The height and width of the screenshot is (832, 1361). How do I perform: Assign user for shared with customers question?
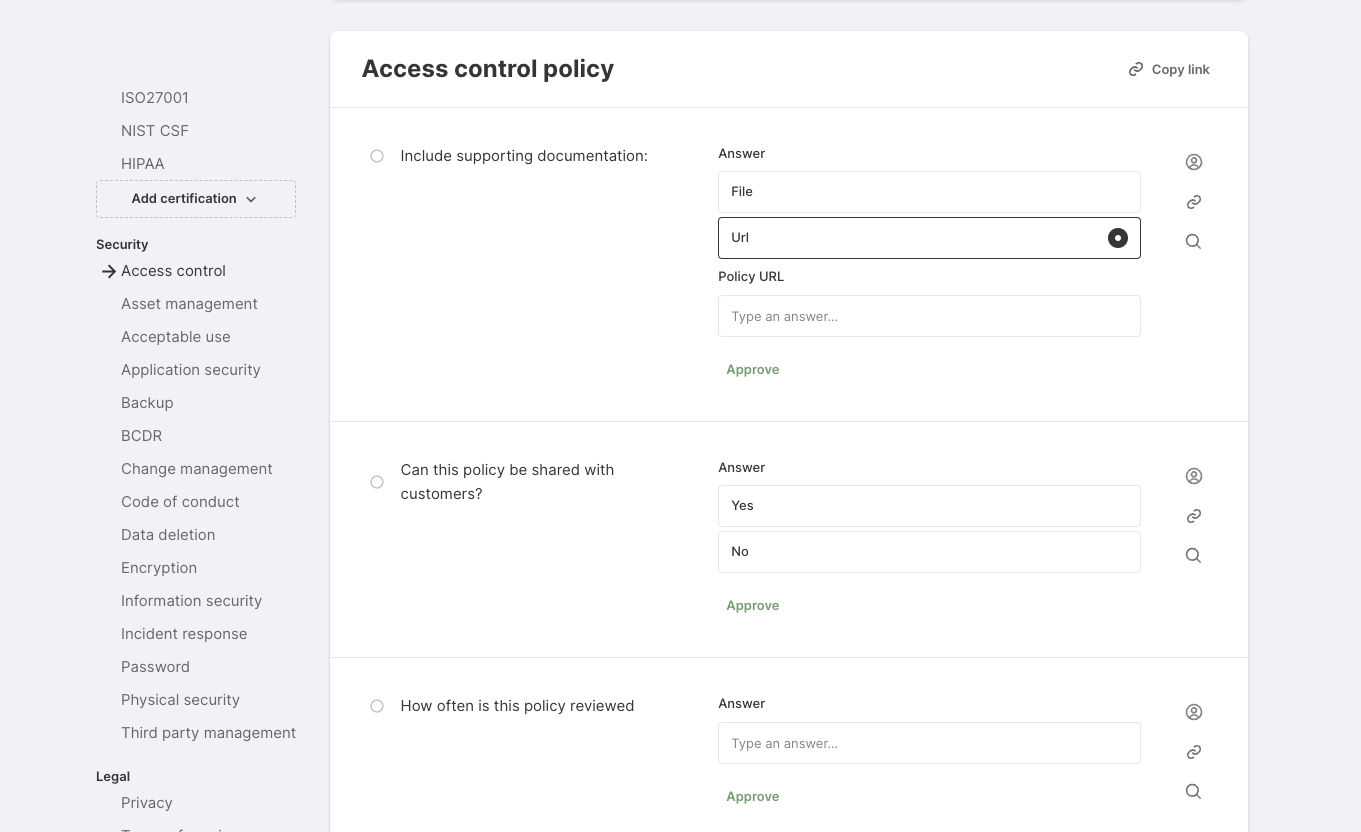[1193, 476]
